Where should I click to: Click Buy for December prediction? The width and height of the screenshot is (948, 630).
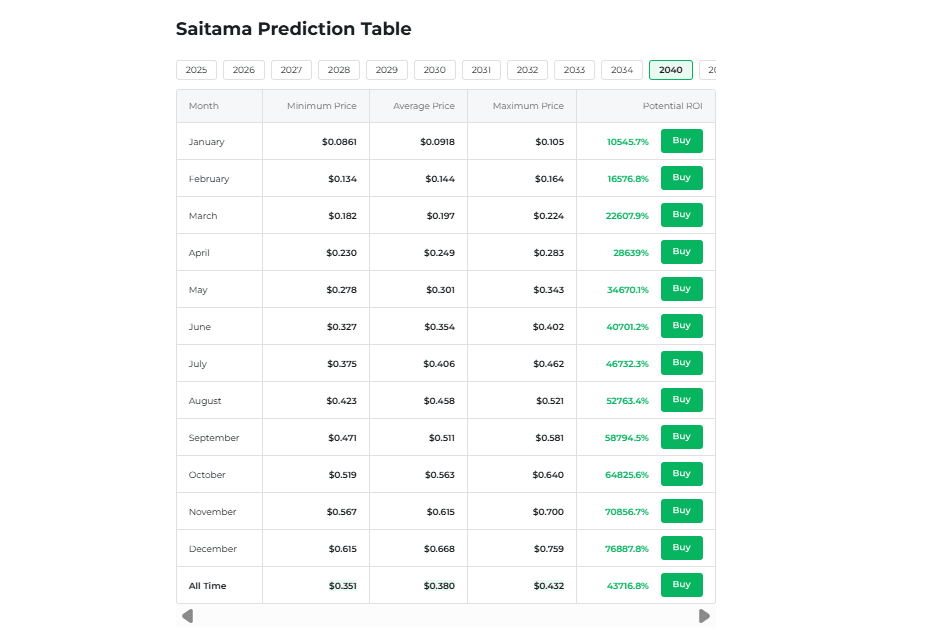coord(681,548)
